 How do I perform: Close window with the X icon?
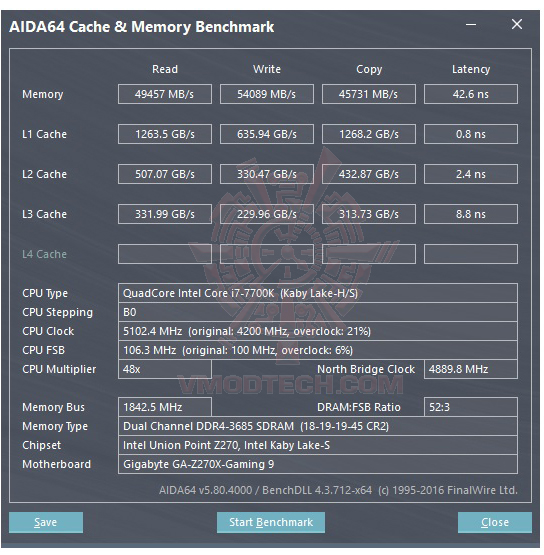pyautogui.click(x=517, y=24)
